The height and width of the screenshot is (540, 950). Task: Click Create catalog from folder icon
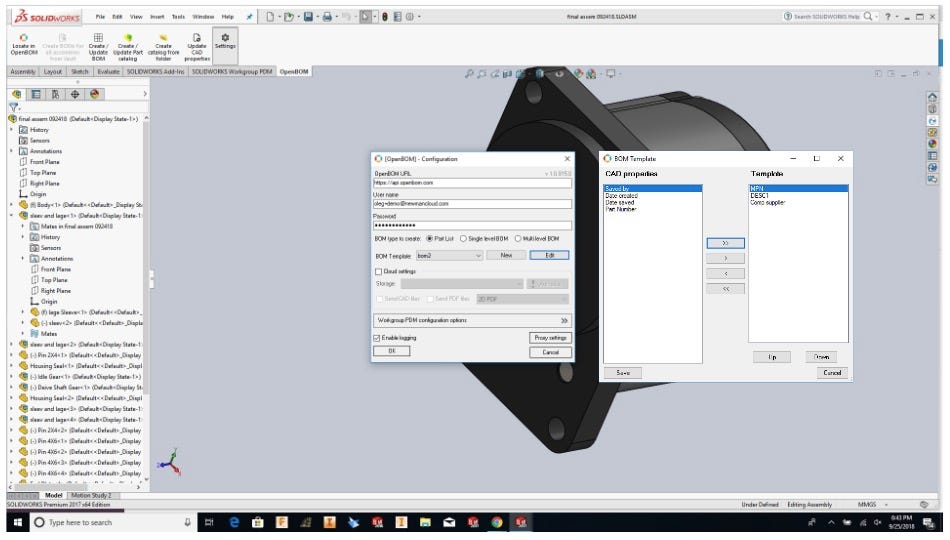[x=163, y=38]
